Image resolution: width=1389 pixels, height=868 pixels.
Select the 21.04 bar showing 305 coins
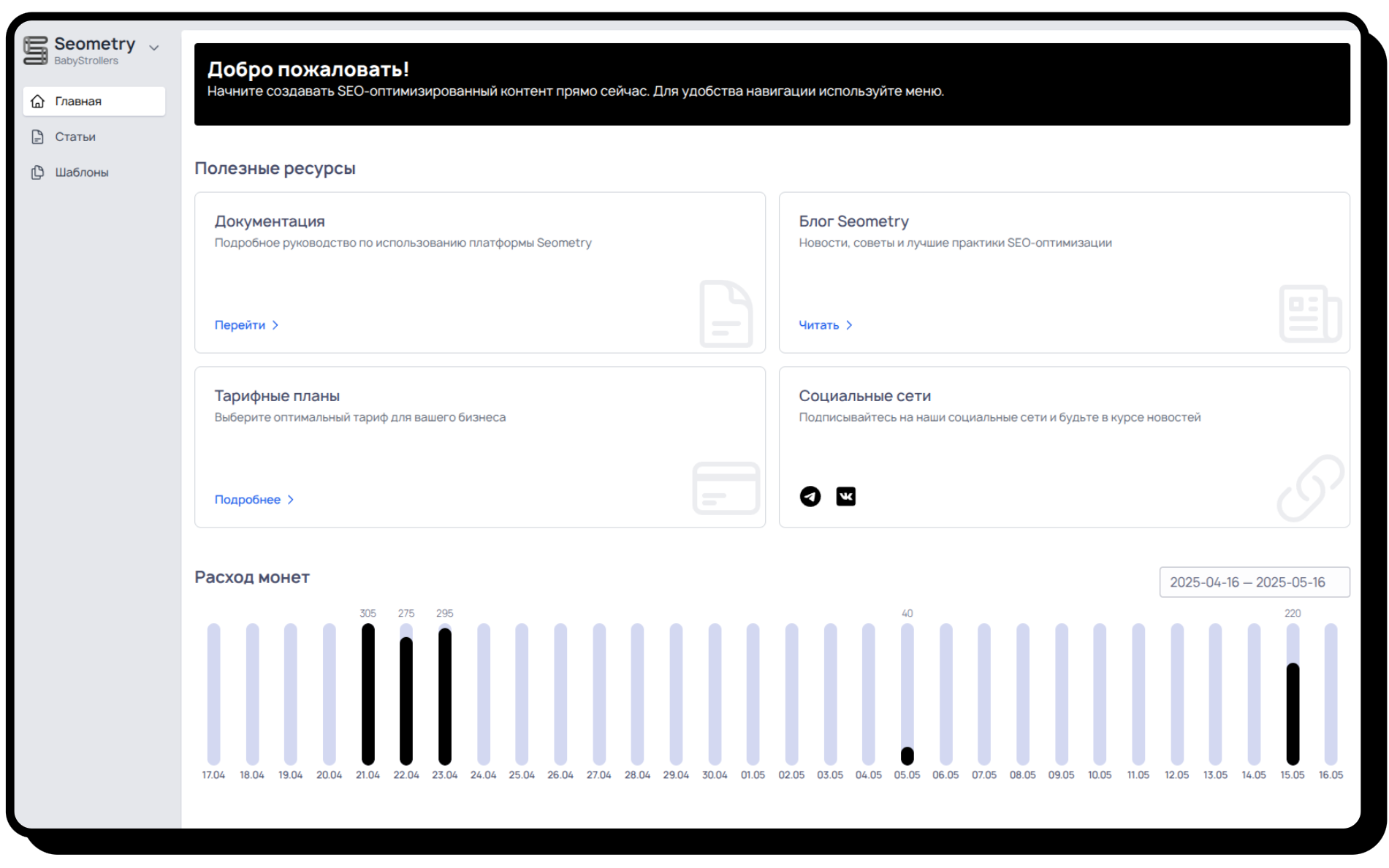[368, 694]
